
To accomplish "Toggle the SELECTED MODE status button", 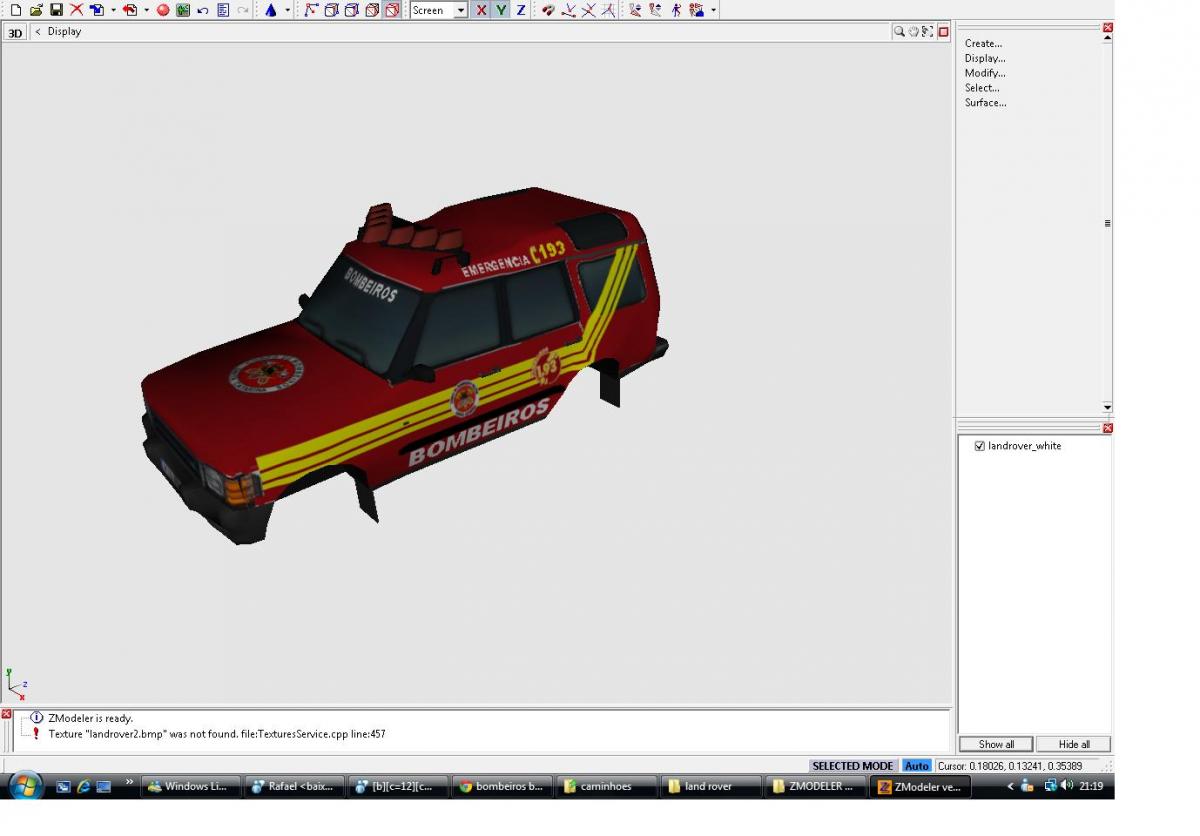I will [x=853, y=766].
